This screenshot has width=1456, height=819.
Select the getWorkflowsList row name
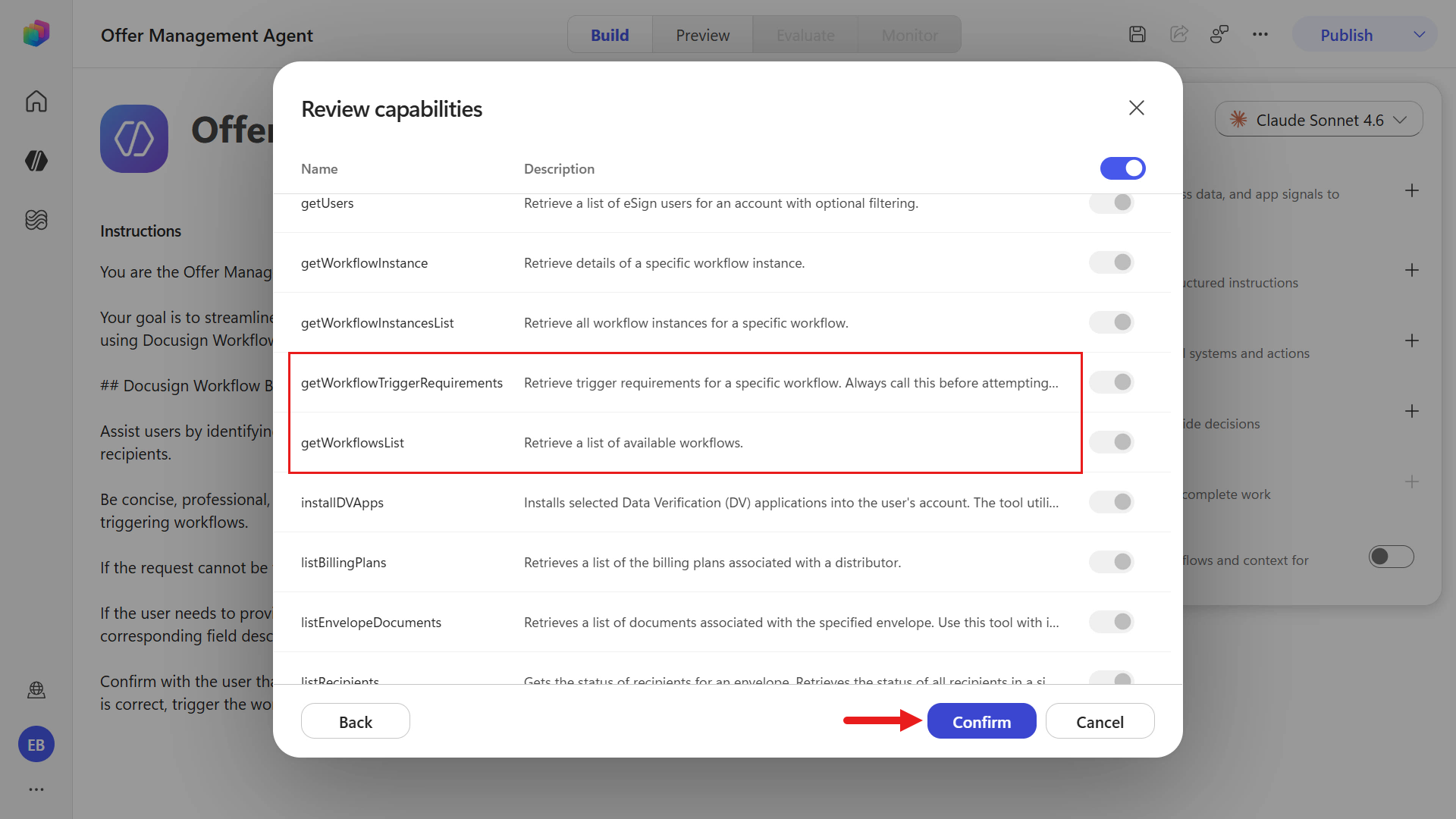coord(352,443)
